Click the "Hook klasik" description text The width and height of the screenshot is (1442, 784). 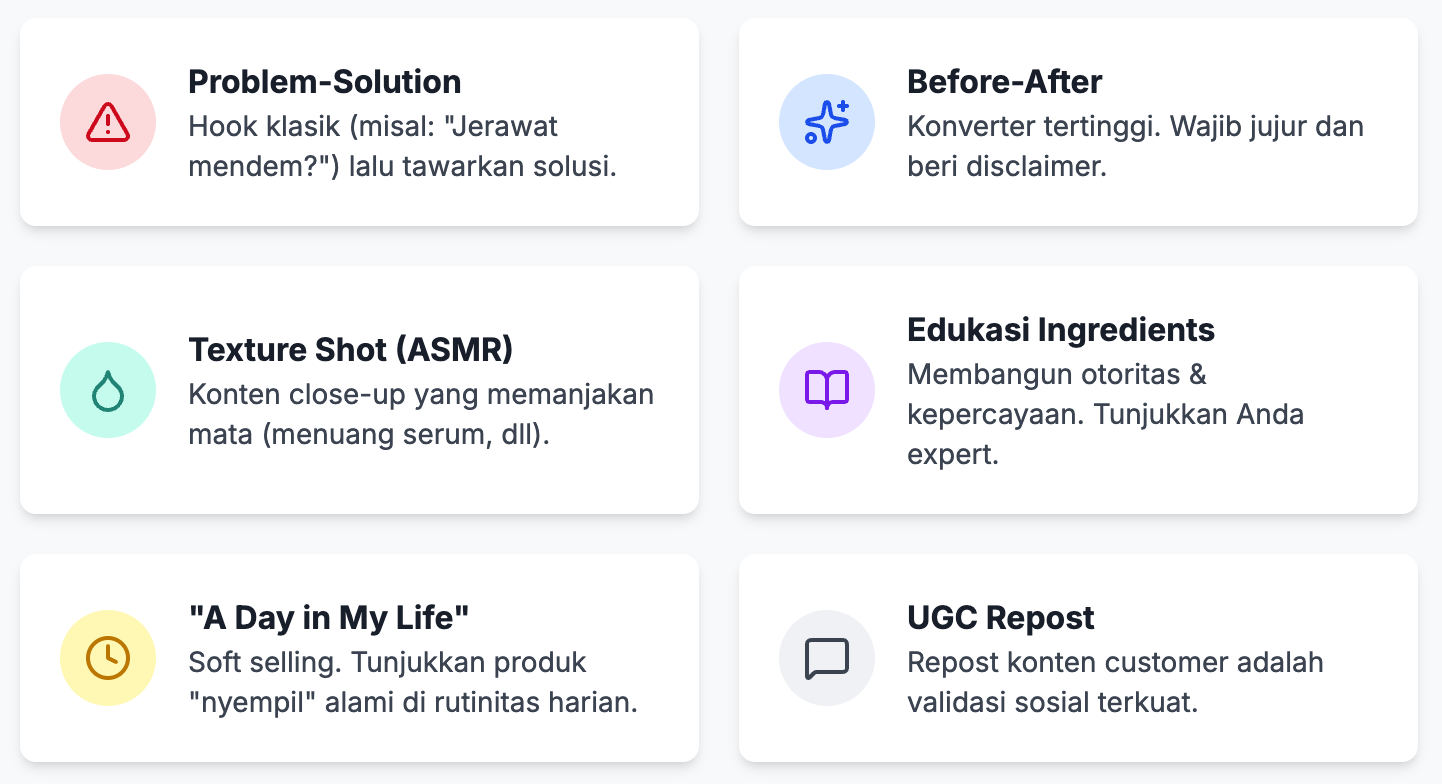[402, 146]
